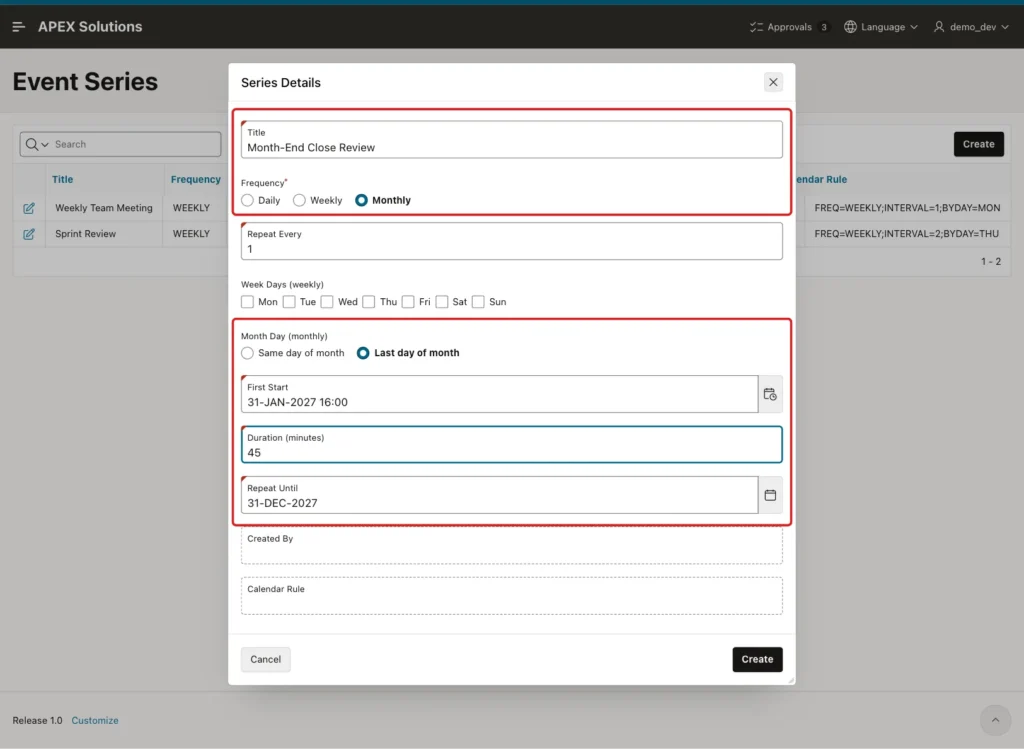Close the Series Details dialog
Viewport: 1024px width, 749px height.
(x=773, y=82)
